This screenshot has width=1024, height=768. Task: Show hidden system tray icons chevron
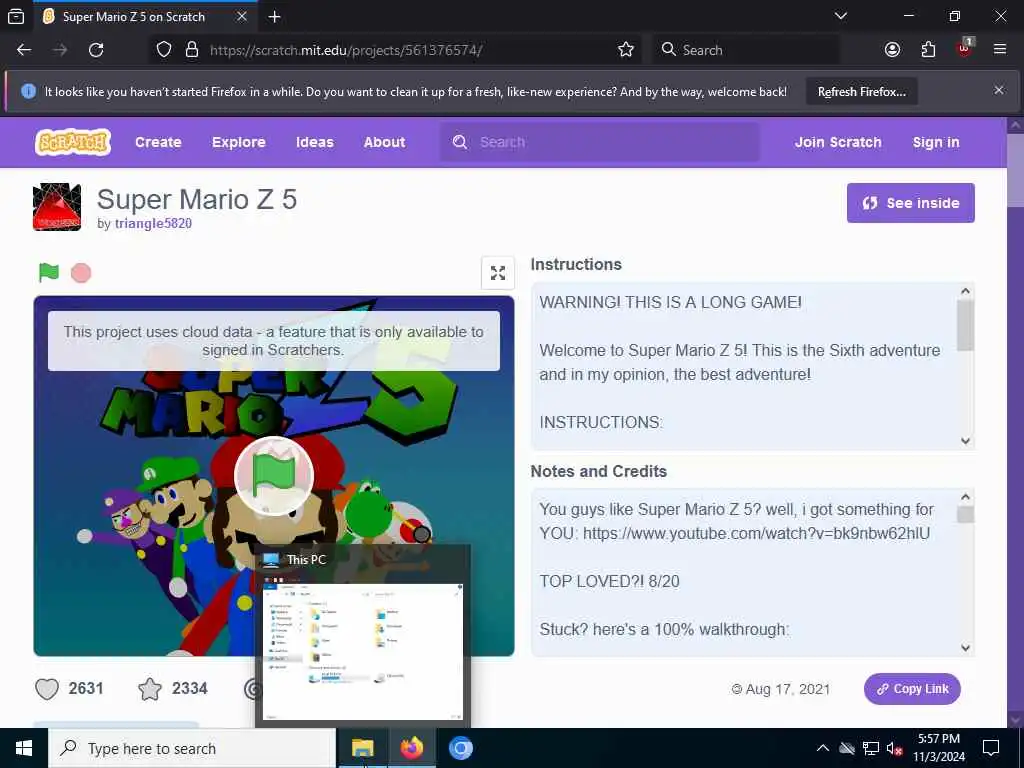(x=823, y=748)
